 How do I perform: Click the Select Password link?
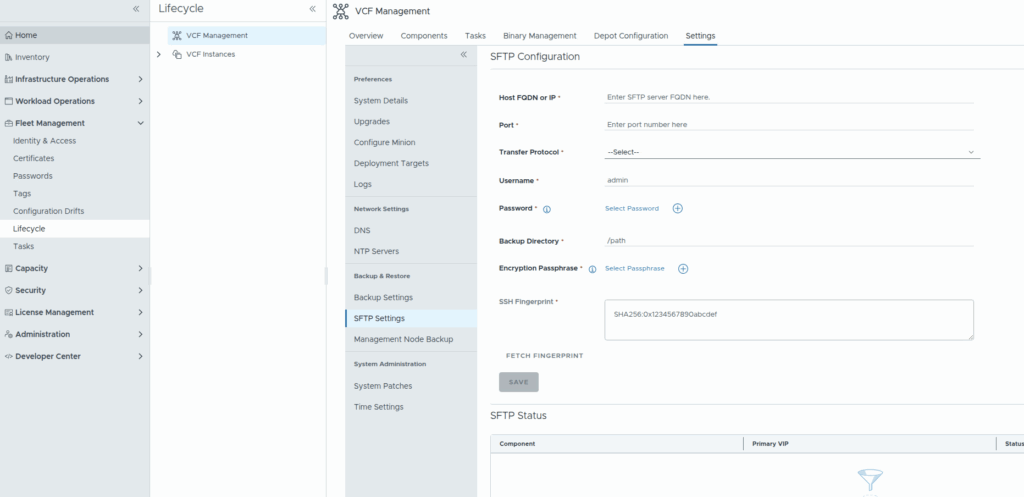pyautogui.click(x=632, y=208)
